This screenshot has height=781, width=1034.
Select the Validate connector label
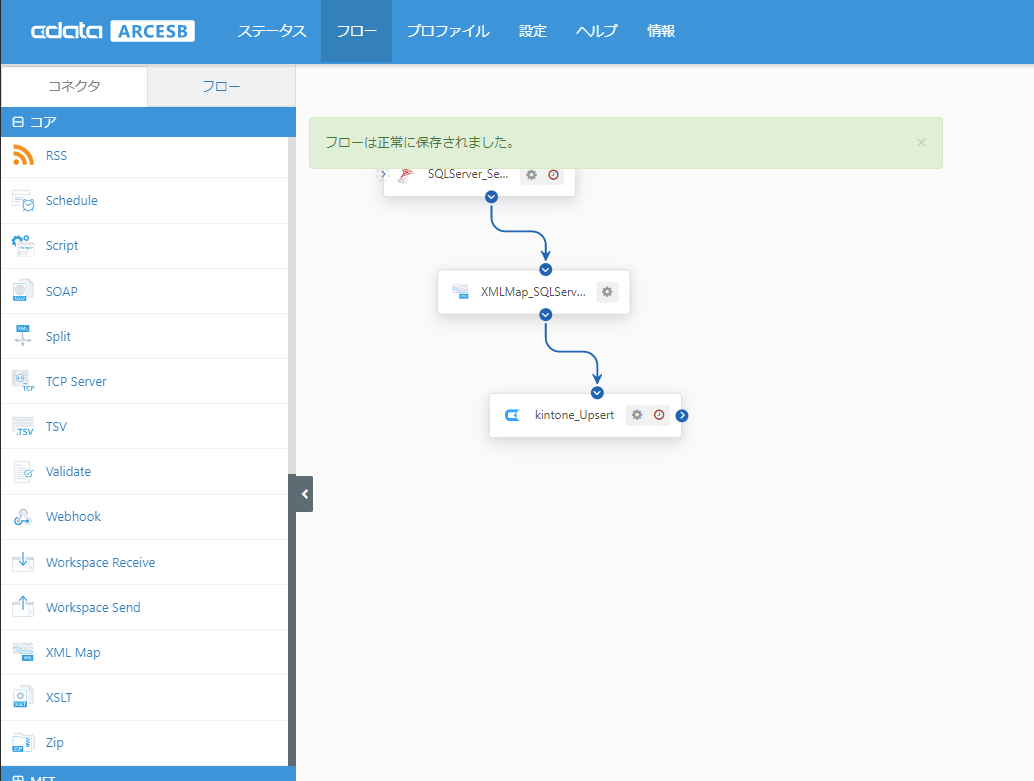(69, 472)
